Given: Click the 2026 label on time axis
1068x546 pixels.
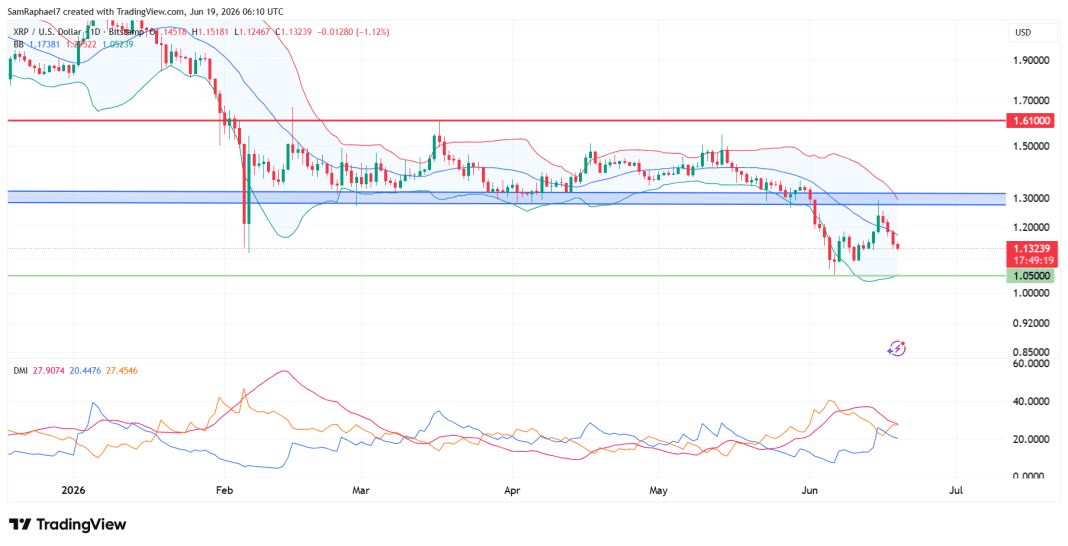Looking at the screenshot, I should pyautogui.click(x=73, y=489).
